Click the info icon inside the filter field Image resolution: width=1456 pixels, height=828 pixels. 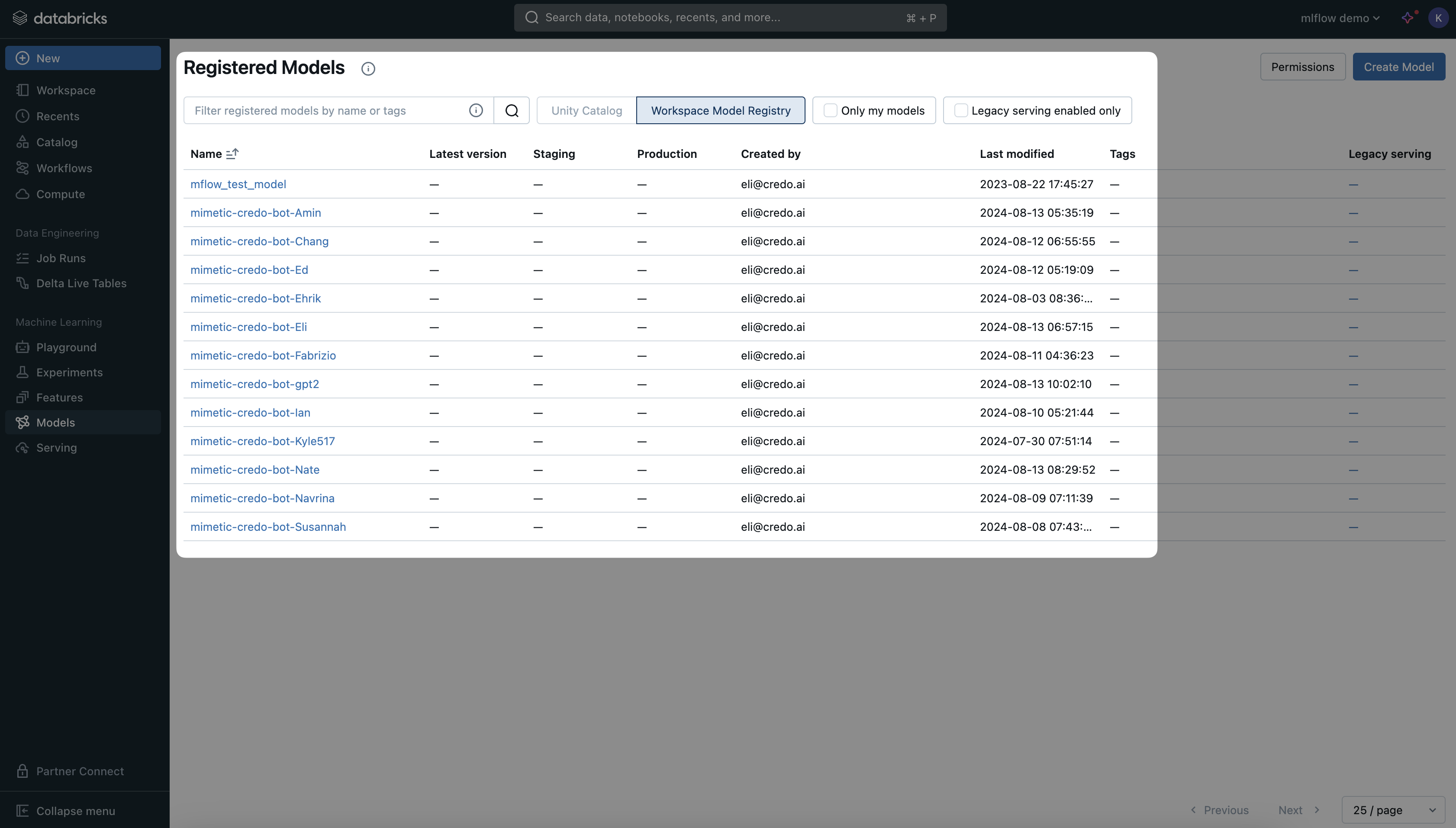(x=476, y=110)
